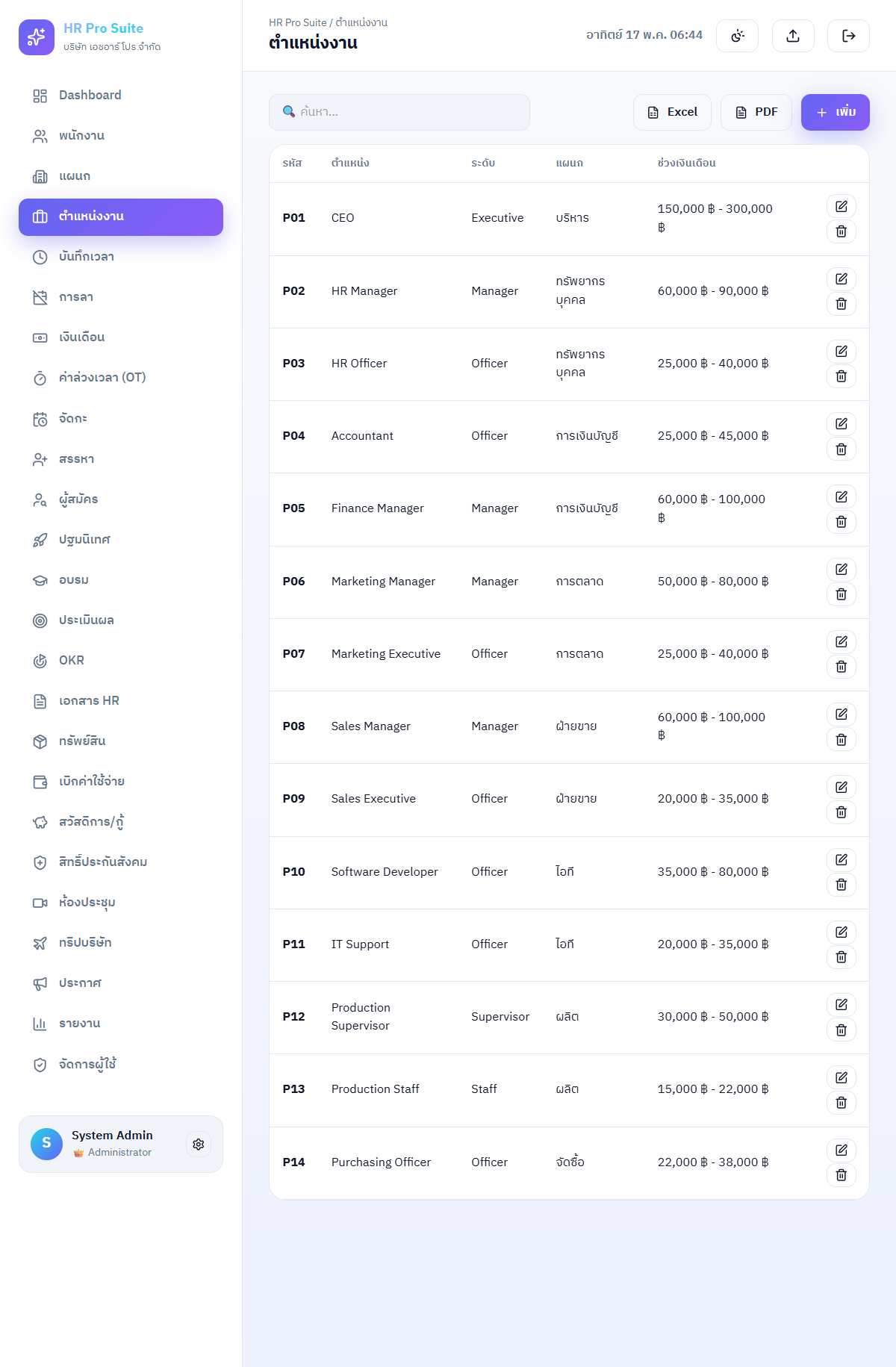
Task: Delete the HR Manager position P02
Action: (841, 304)
